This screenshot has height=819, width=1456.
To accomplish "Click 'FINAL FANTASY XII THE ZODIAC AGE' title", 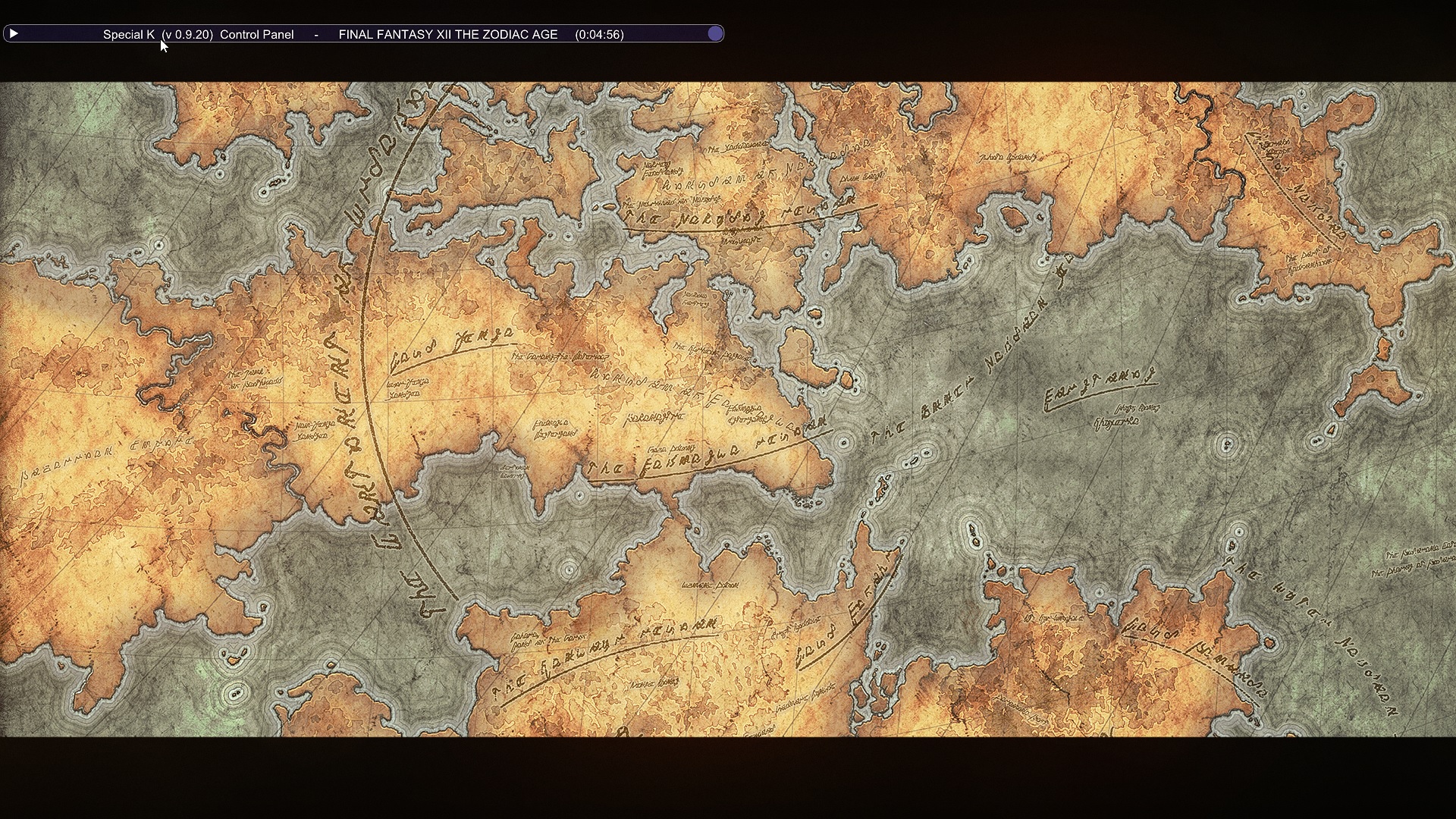I will (x=447, y=34).
